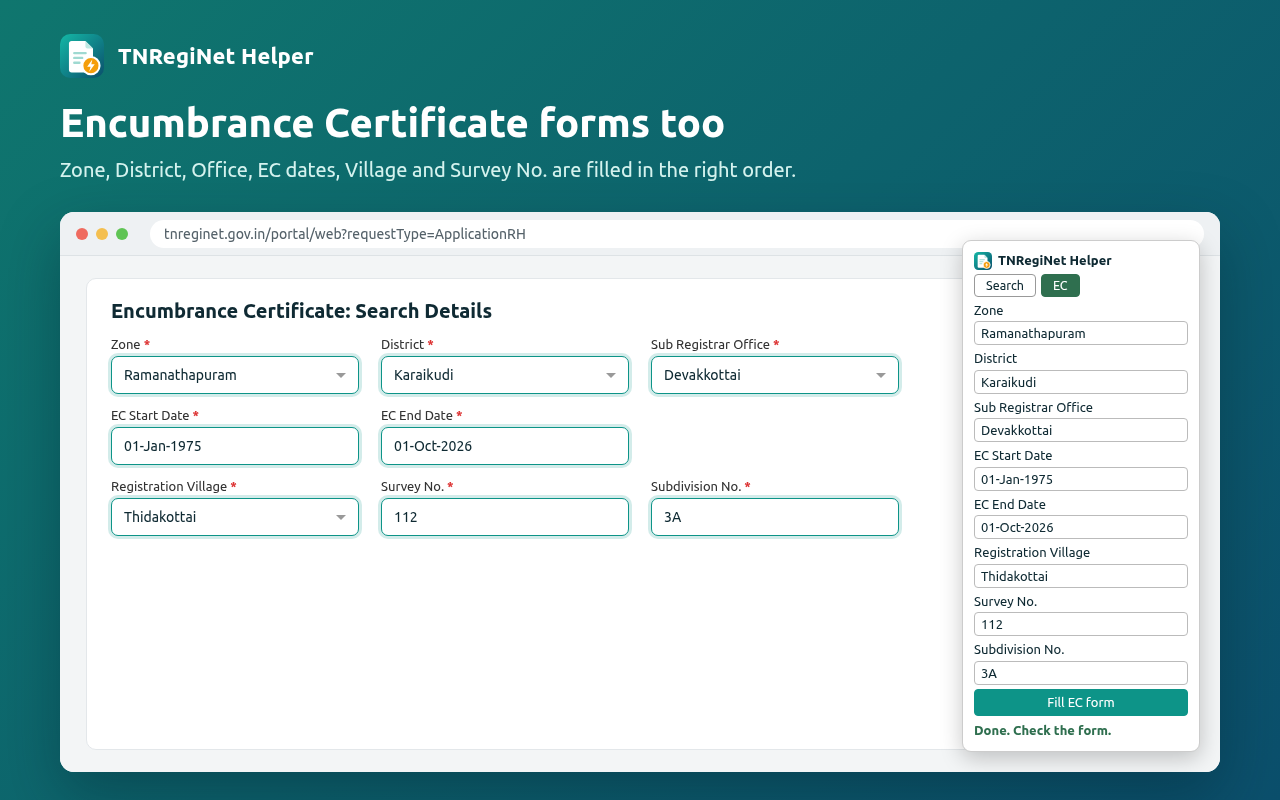1280x800 pixels.
Task: Click the Subdivision No. field on form
Action: click(x=775, y=517)
